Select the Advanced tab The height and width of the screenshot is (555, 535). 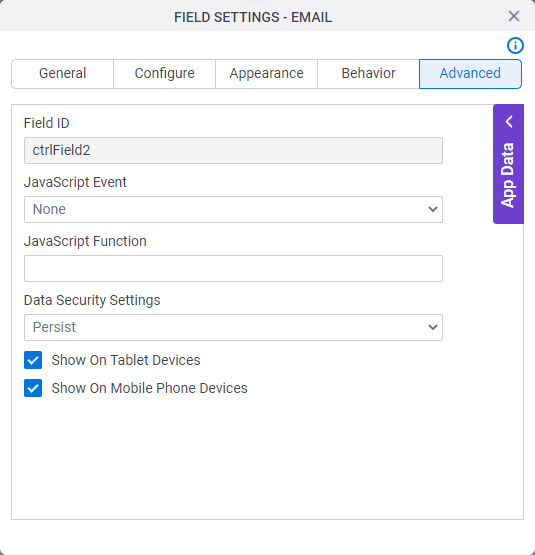pyautogui.click(x=470, y=74)
